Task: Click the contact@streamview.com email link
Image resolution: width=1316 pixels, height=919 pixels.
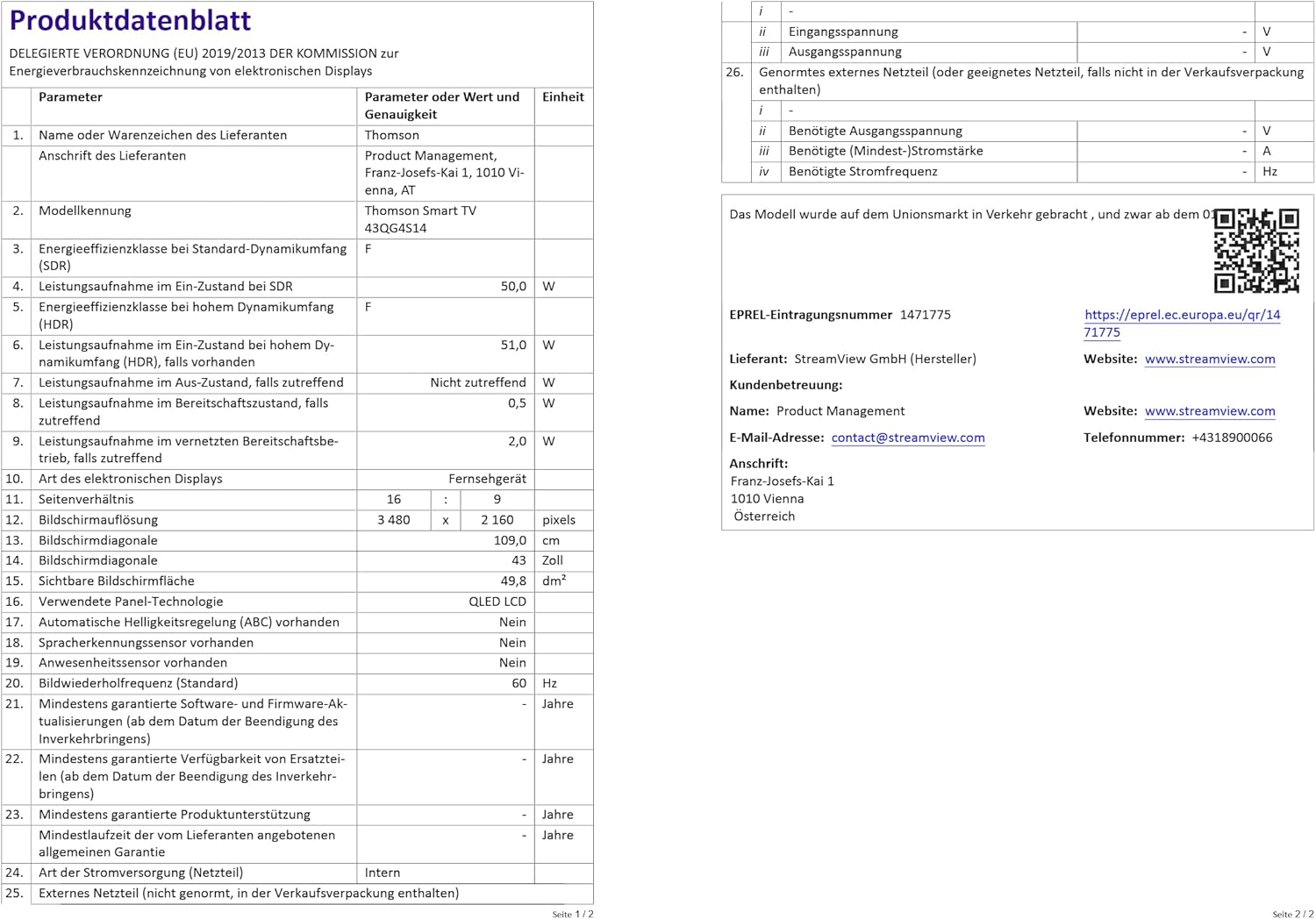Action: pyautogui.click(x=907, y=438)
